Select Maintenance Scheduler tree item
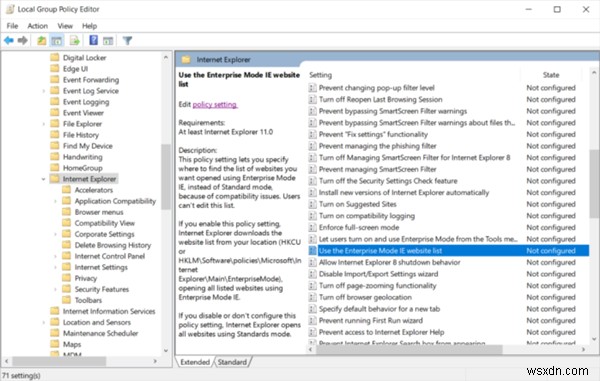This screenshot has height=381, width=600. (100, 333)
